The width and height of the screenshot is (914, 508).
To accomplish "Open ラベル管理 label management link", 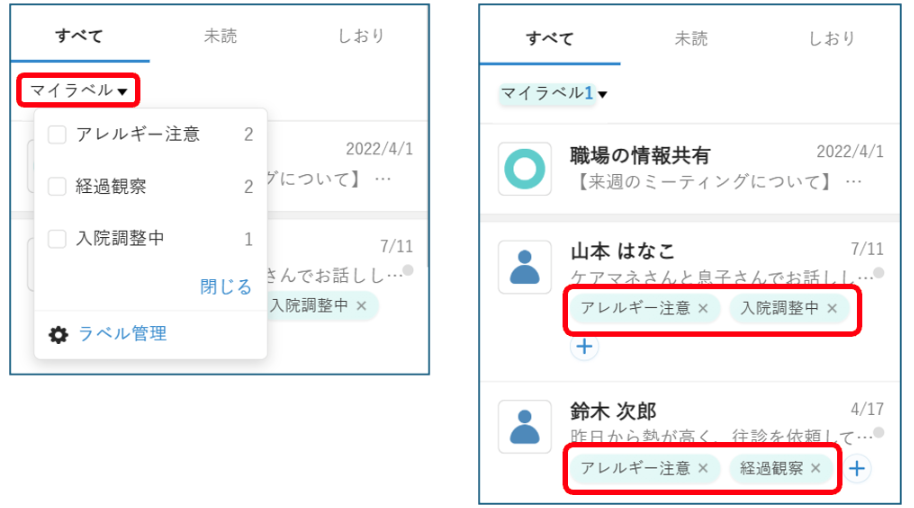I will click(x=122, y=334).
